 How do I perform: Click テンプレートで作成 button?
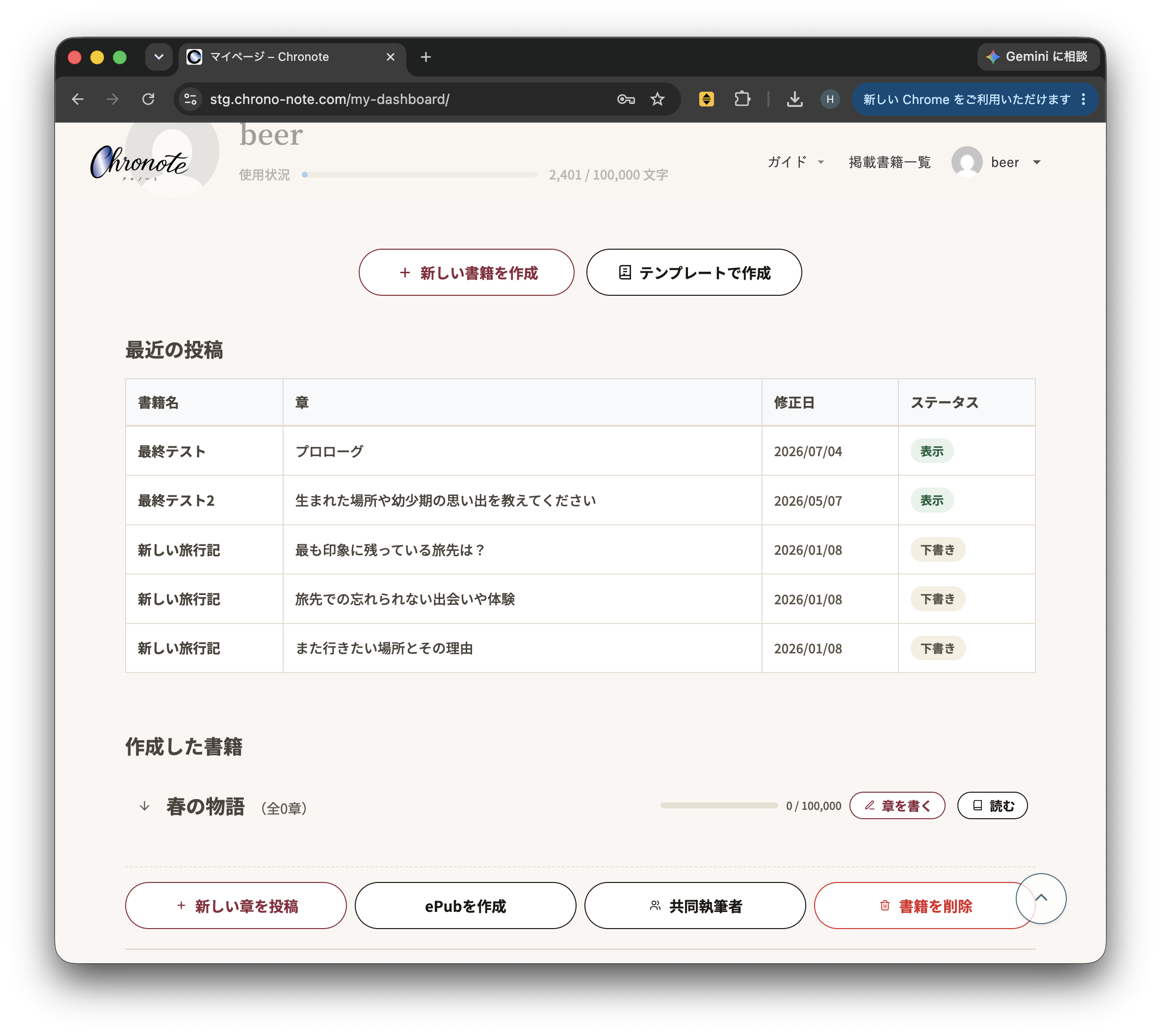coord(693,272)
